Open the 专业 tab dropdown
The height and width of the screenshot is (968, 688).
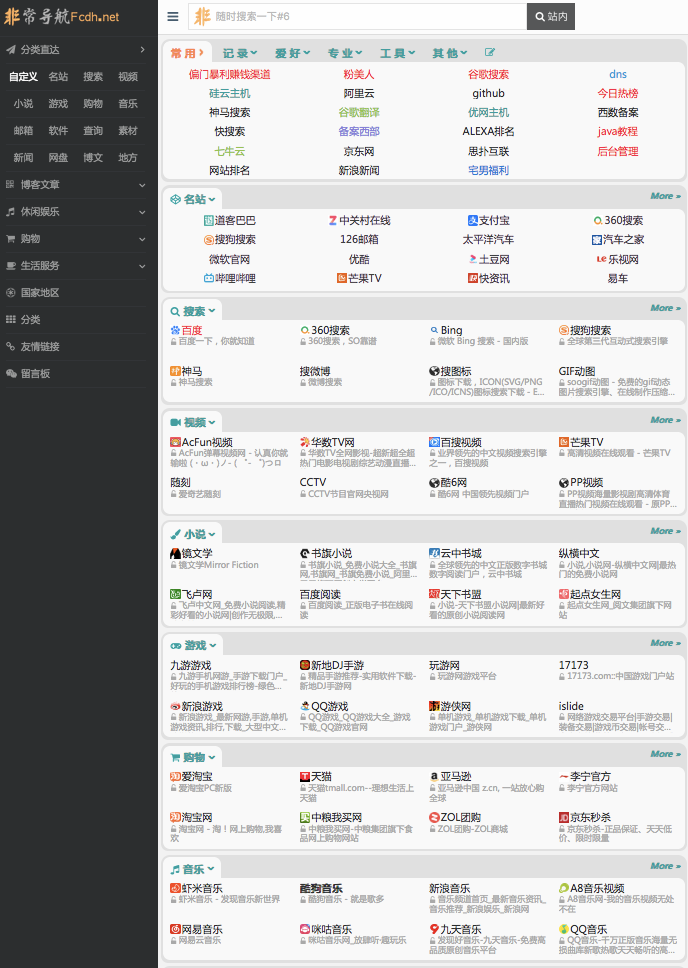345,53
